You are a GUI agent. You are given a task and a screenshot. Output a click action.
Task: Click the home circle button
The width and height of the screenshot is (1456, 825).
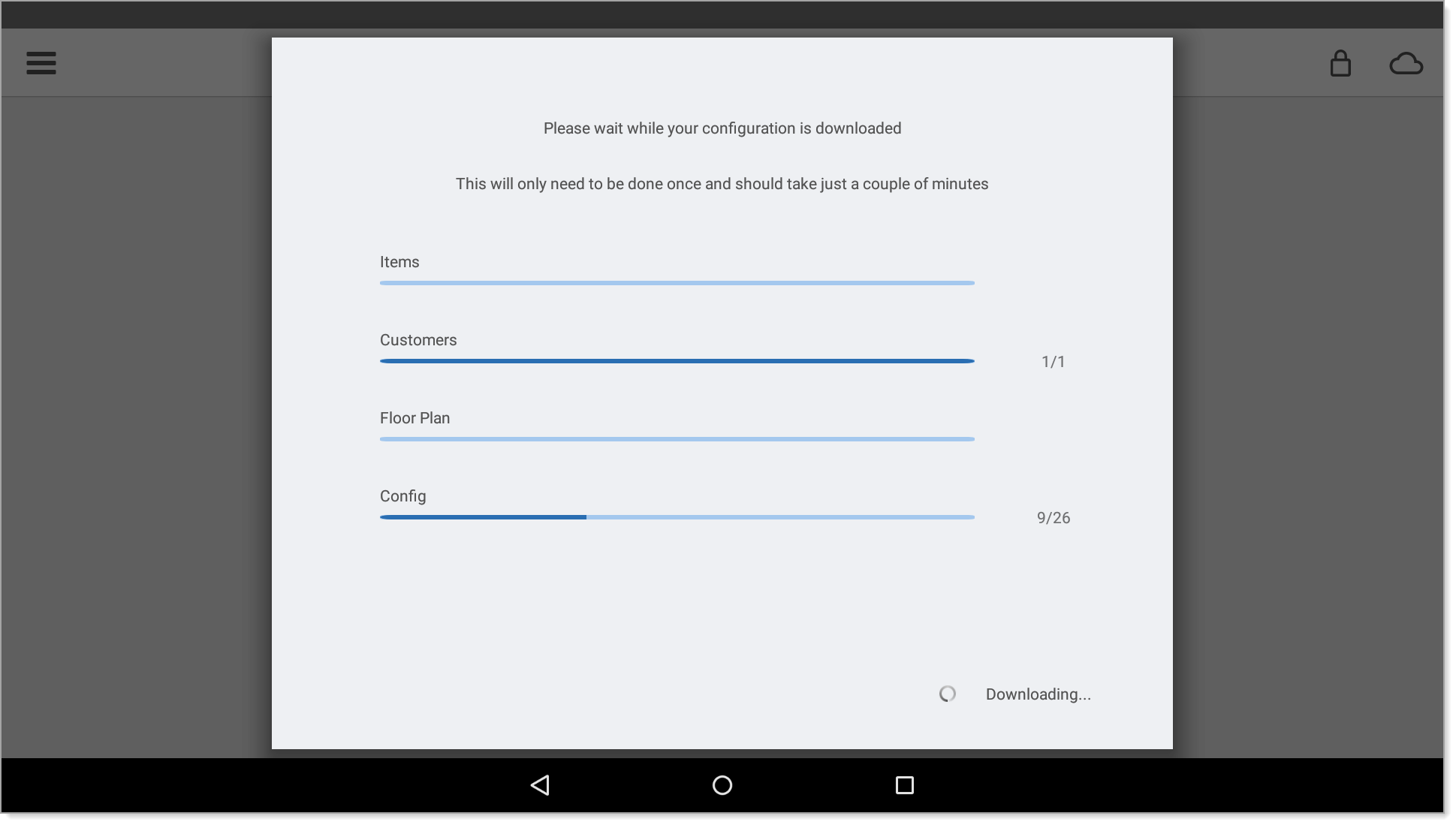tap(722, 785)
